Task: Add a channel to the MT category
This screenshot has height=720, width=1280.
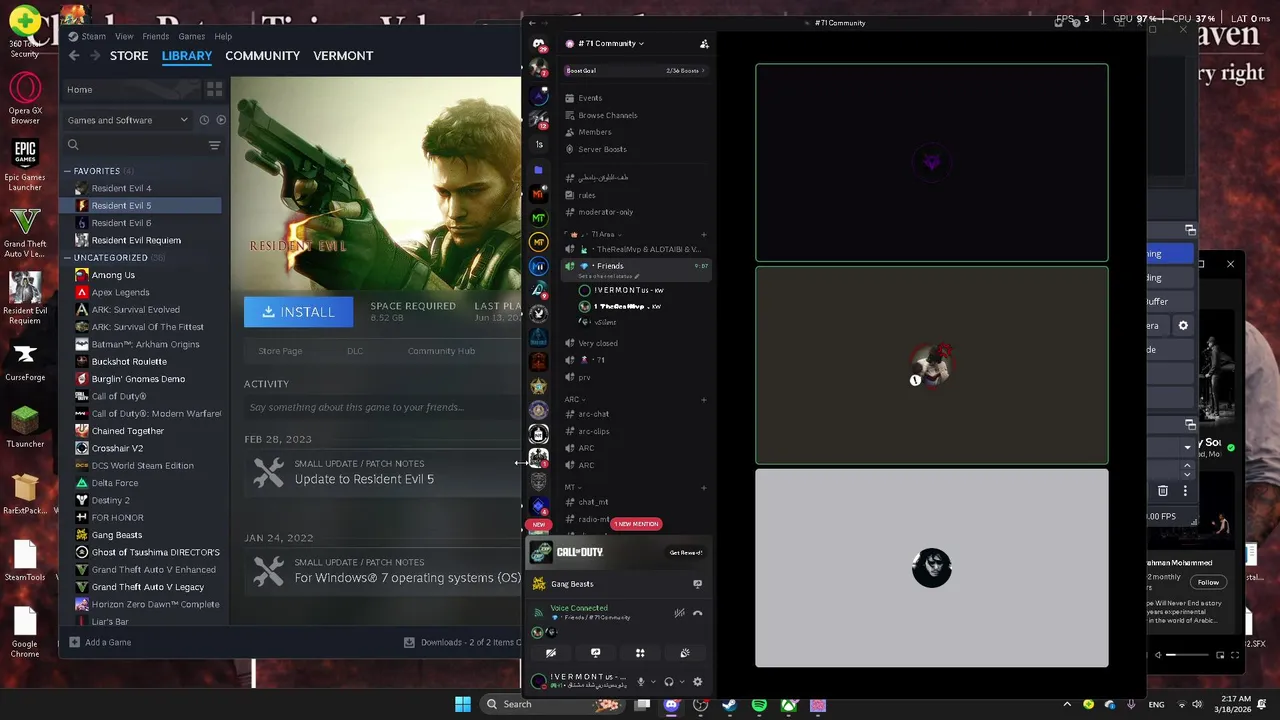Action: click(704, 487)
